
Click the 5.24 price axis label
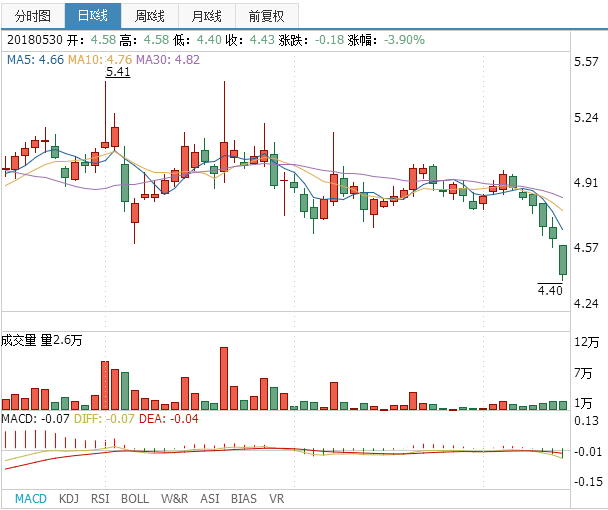pos(586,118)
